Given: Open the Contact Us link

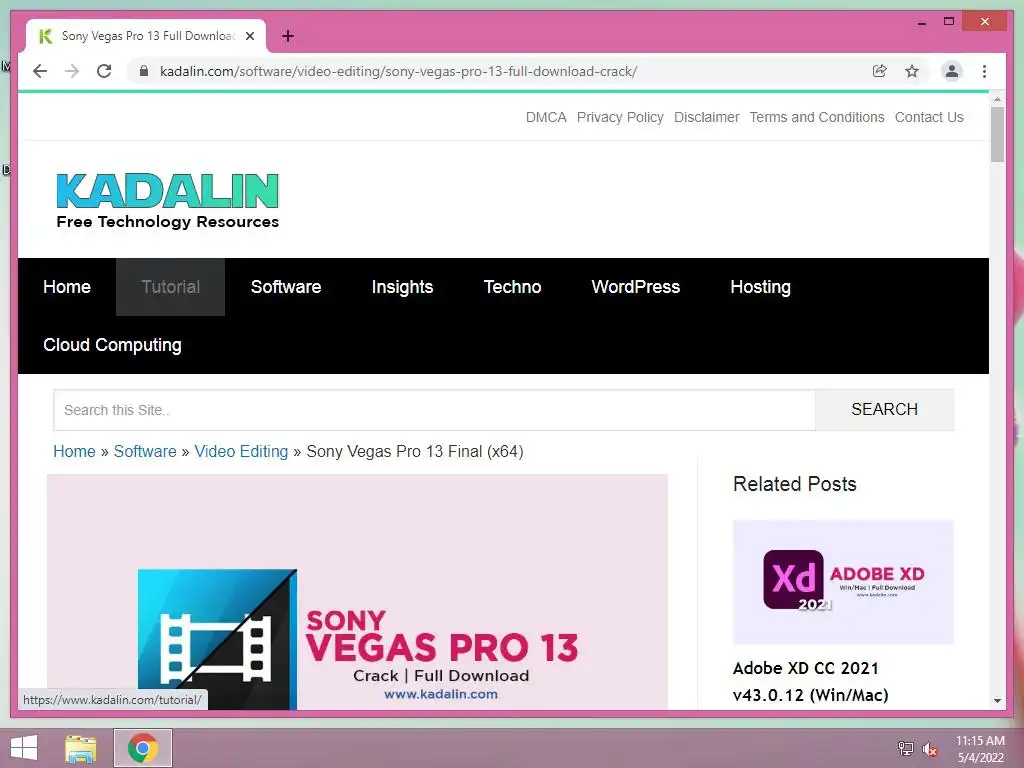Looking at the screenshot, I should pyautogui.click(x=929, y=118).
